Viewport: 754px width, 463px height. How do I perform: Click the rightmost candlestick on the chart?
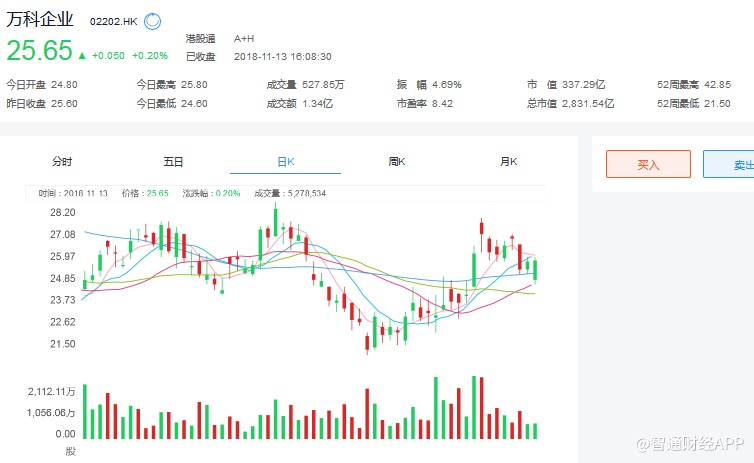tap(536, 268)
